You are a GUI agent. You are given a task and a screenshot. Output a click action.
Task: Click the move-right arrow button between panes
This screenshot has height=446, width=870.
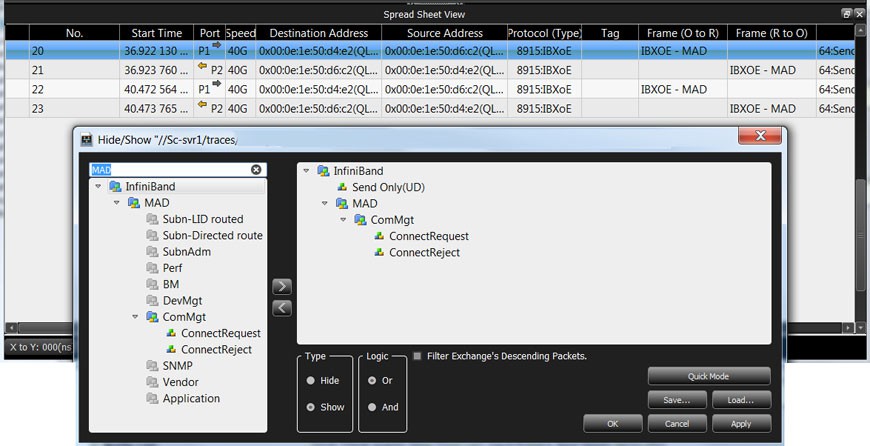coord(282,286)
